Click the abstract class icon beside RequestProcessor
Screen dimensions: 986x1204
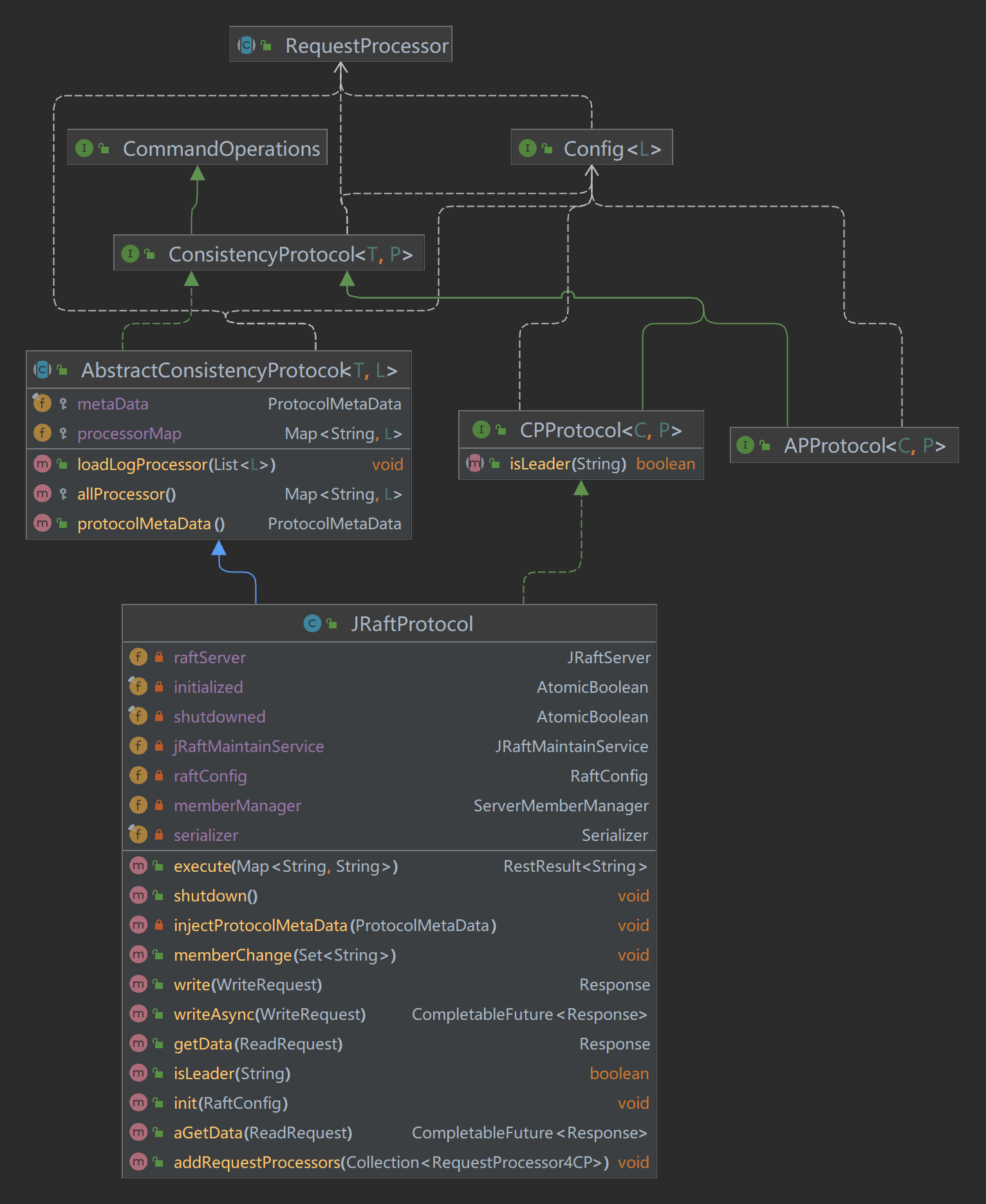point(246,45)
